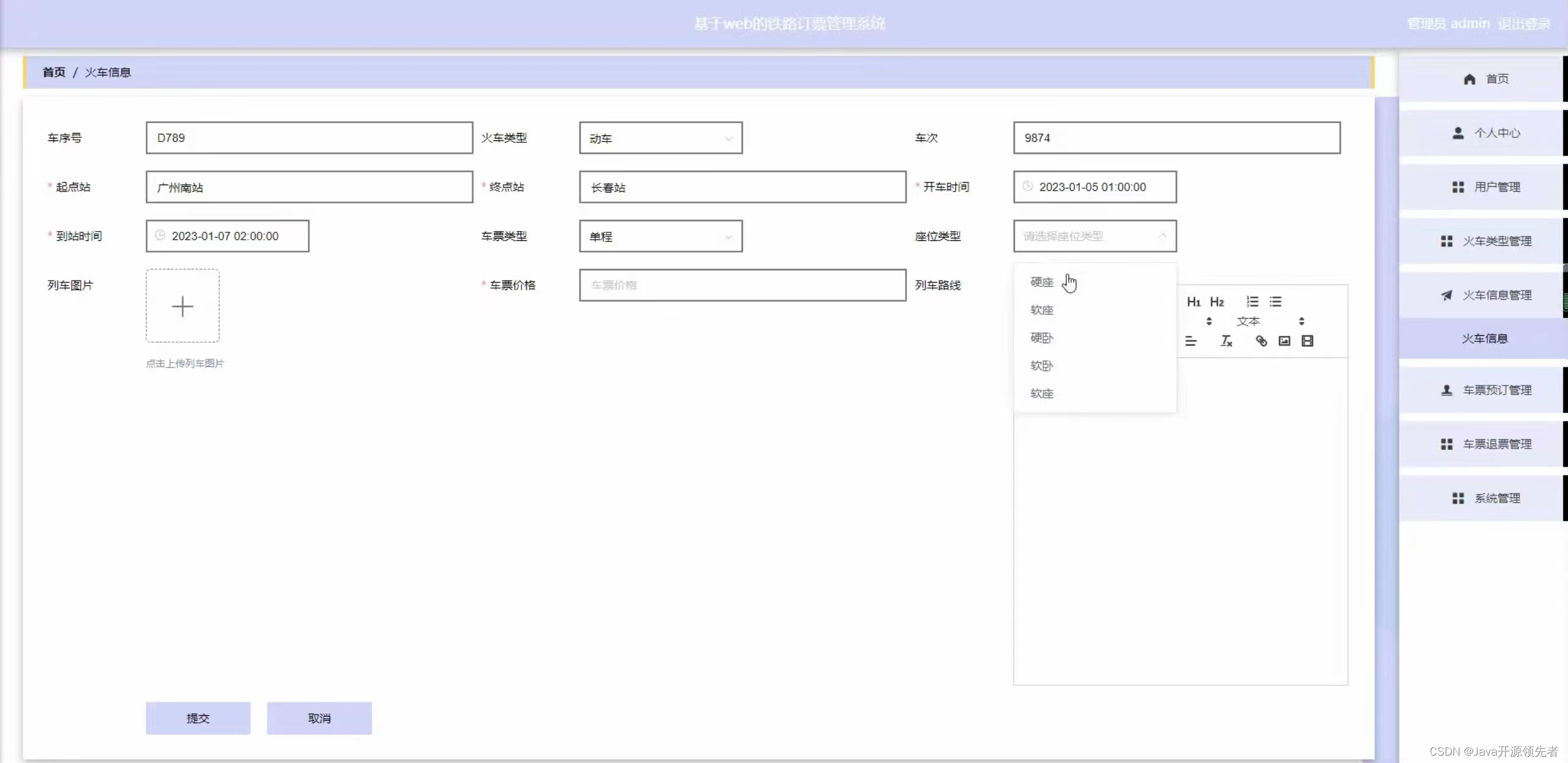This screenshot has height=763, width=1568.
Task: Click the 车序号 field containing D789
Action: point(309,138)
